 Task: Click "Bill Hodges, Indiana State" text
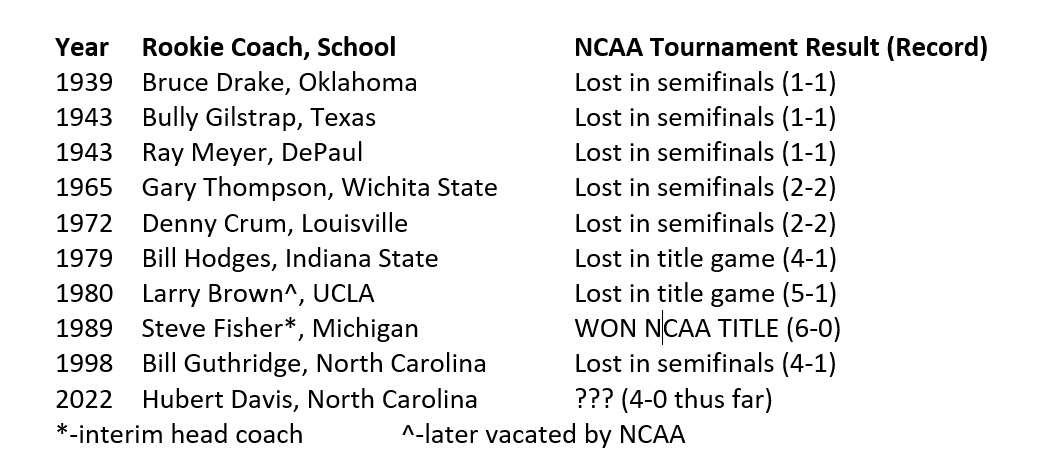(x=290, y=259)
